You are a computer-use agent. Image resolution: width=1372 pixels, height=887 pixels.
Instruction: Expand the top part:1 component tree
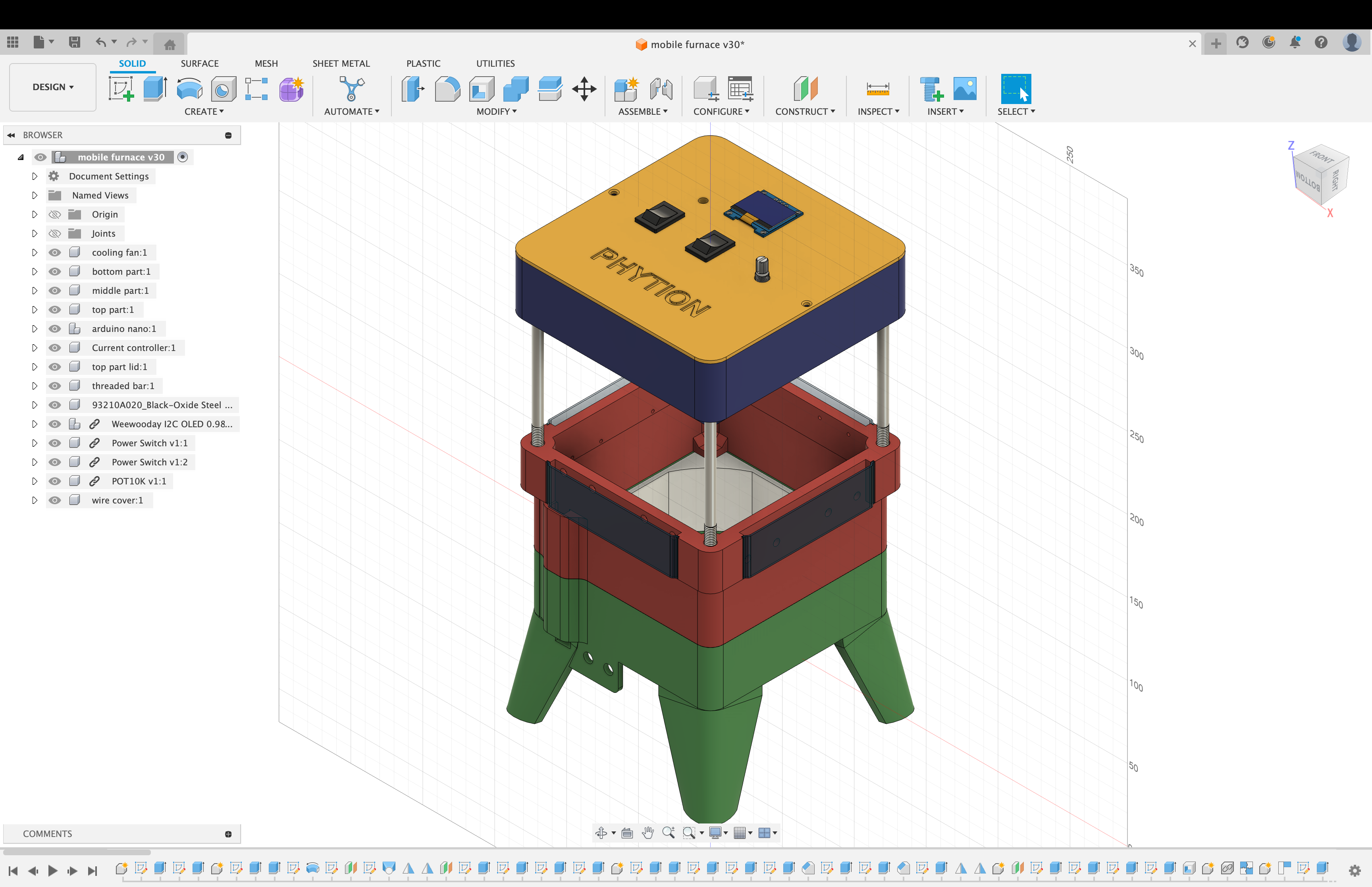point(32,309)
